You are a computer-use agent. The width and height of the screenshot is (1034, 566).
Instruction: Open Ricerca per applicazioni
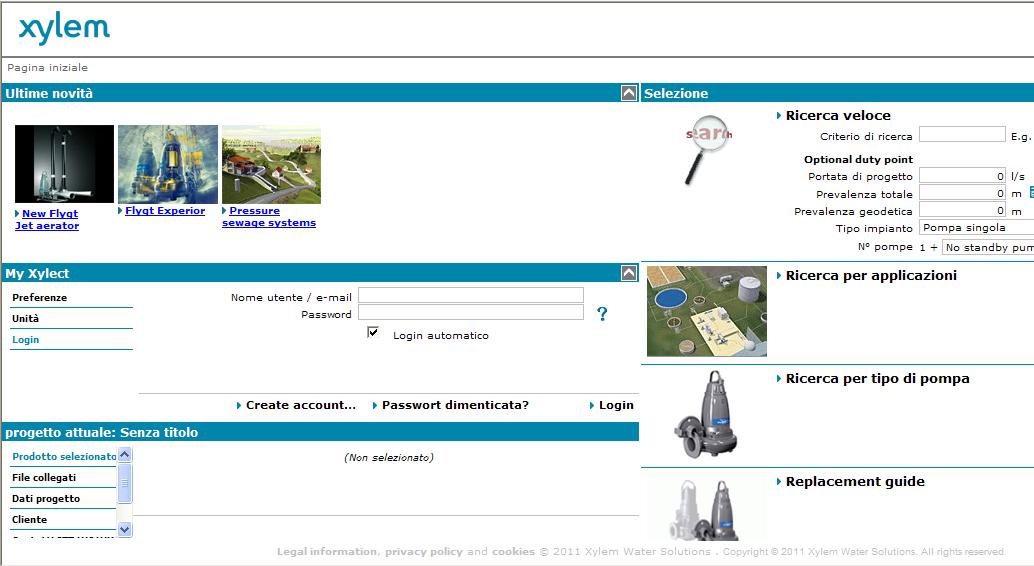(x=870, y=276)
